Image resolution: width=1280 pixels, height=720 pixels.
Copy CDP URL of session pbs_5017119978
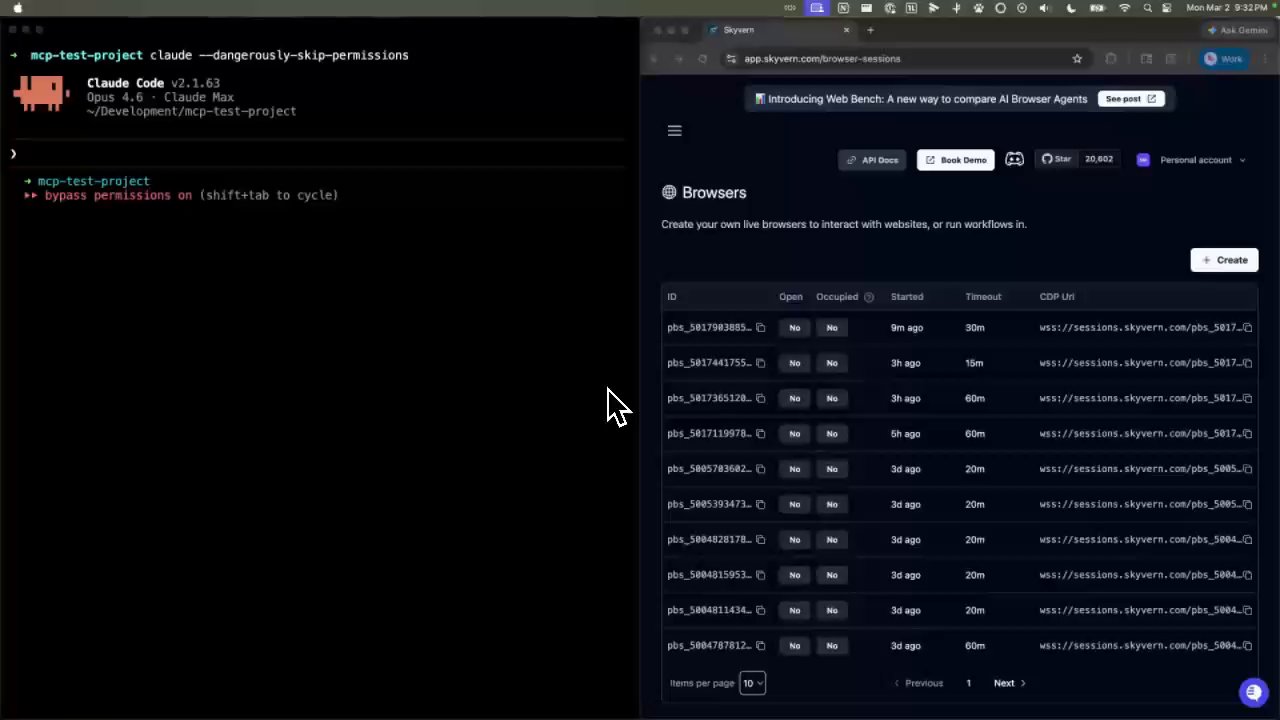pos(1247,434)
